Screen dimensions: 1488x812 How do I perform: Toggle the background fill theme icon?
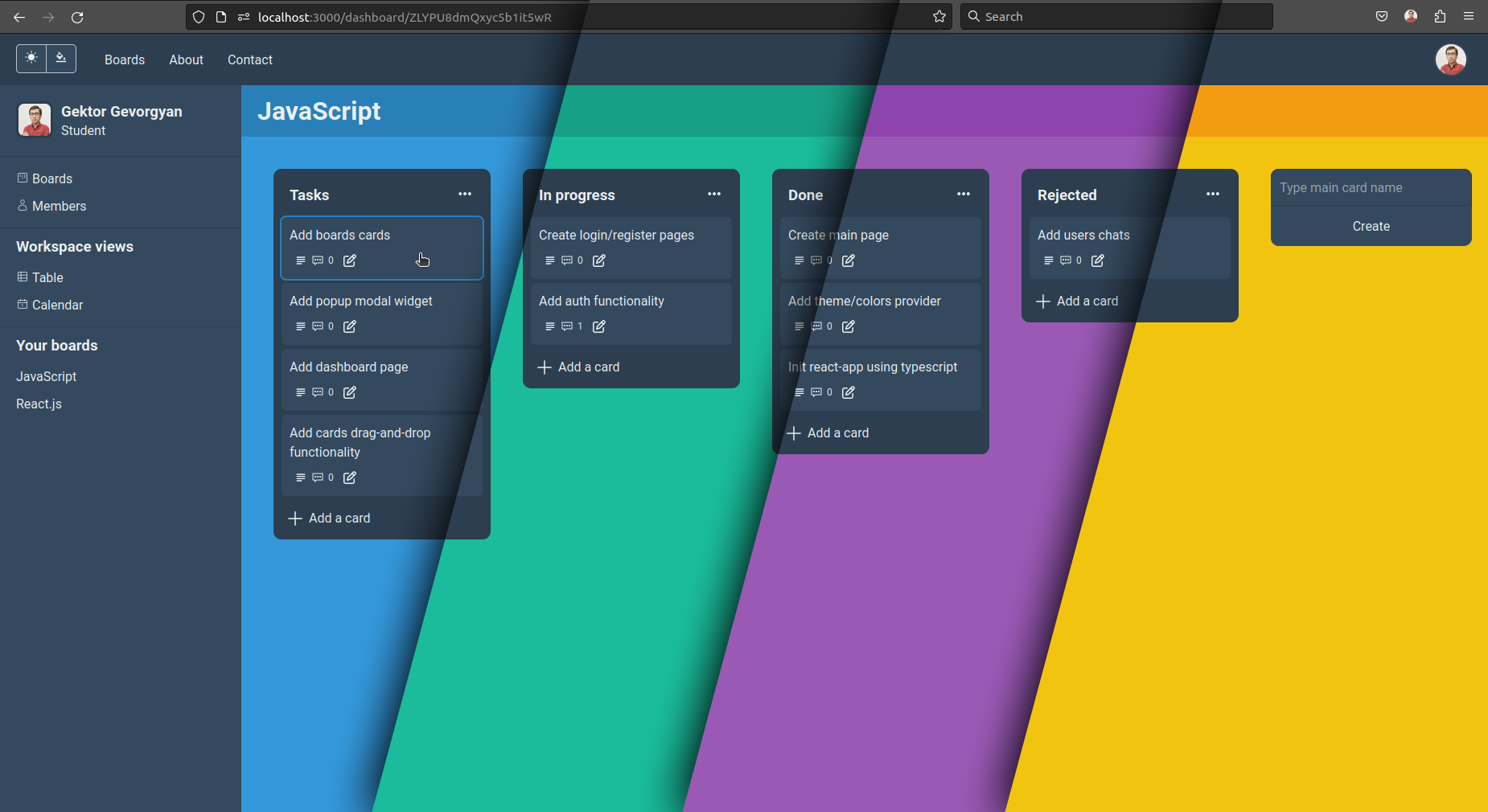click(61, 58)
